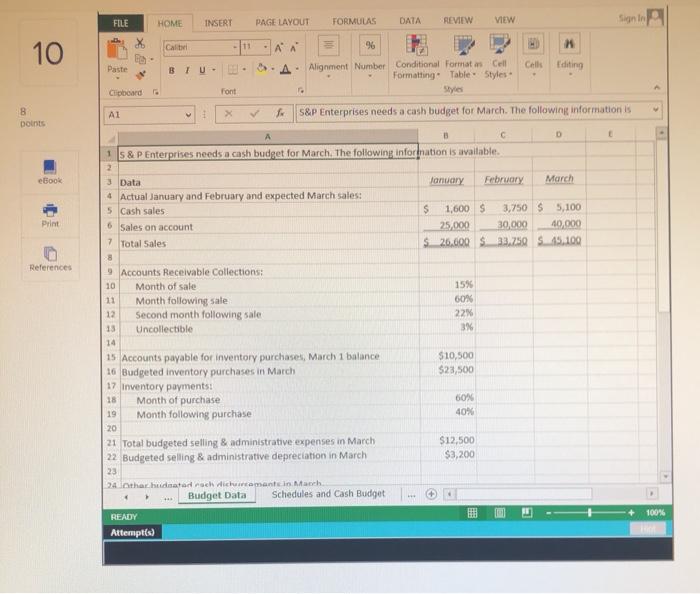The image size is (700, 594).
Task: Open the Calibri font name dropdown
Action: [x=235, y=47]
